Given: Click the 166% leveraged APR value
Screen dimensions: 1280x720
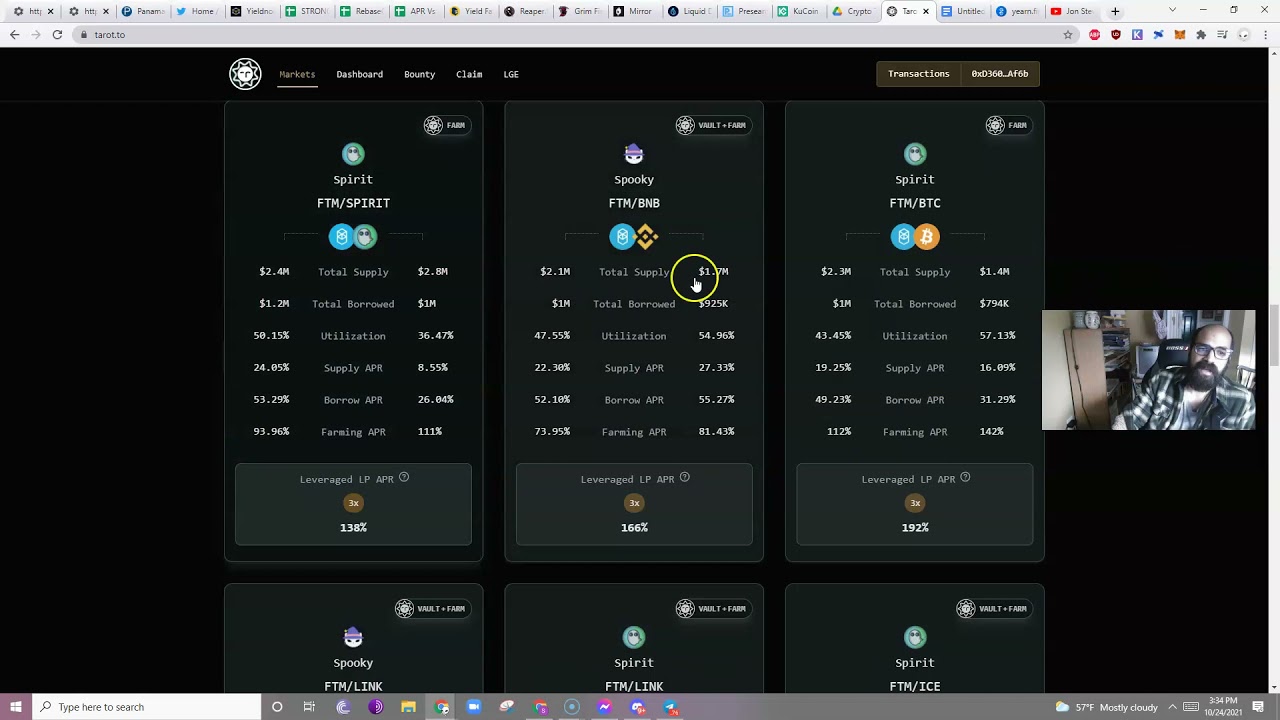Looking at the screenshot, I should click(x=634, y=527).
